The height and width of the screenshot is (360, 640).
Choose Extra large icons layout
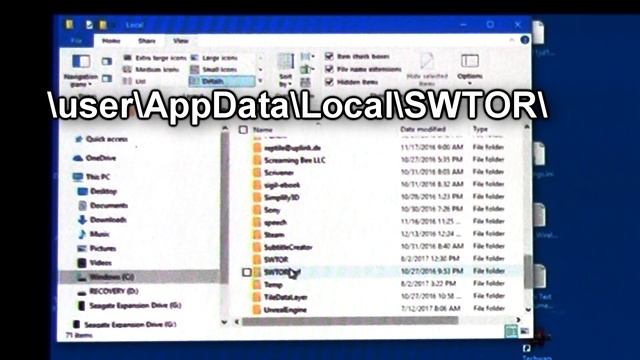click(x=155, y=58)
